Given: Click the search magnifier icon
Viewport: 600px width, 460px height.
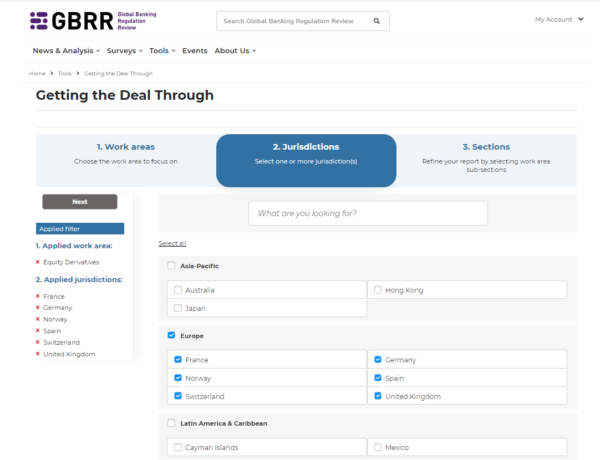Looking at the screenshot, I should (377, 21).
